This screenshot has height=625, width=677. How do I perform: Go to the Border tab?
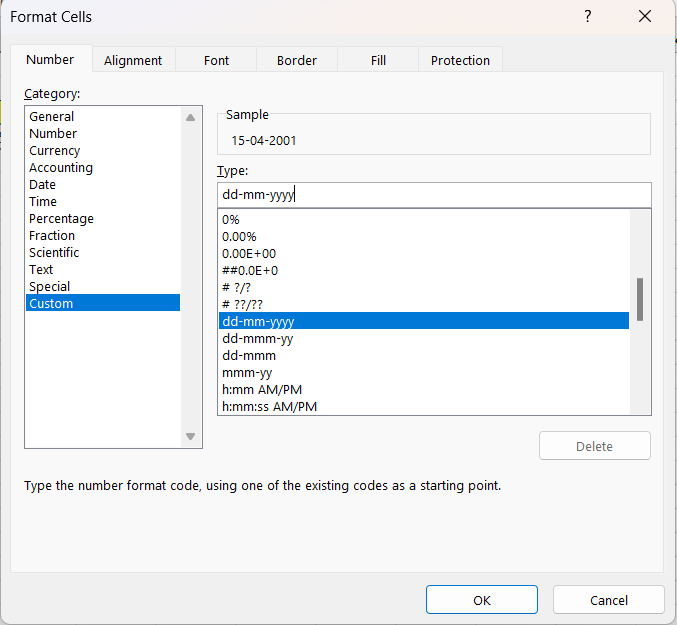297,60
